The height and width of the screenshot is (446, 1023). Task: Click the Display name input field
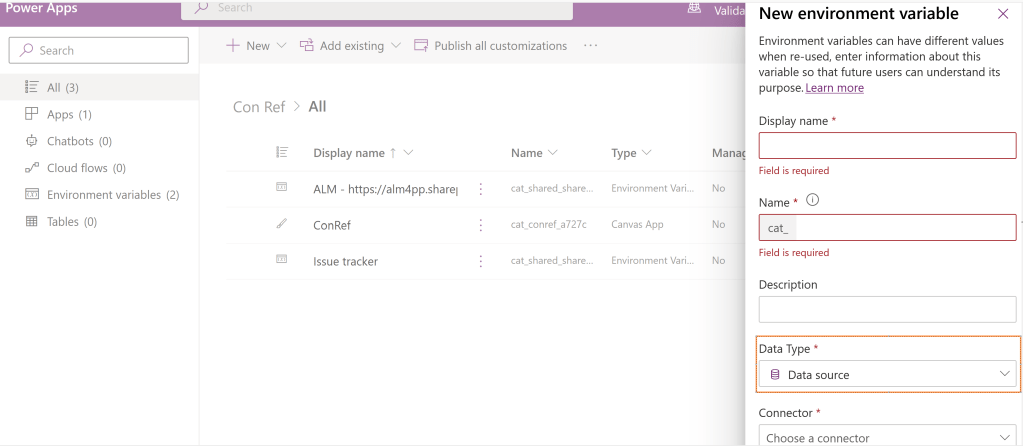(887, 147)
